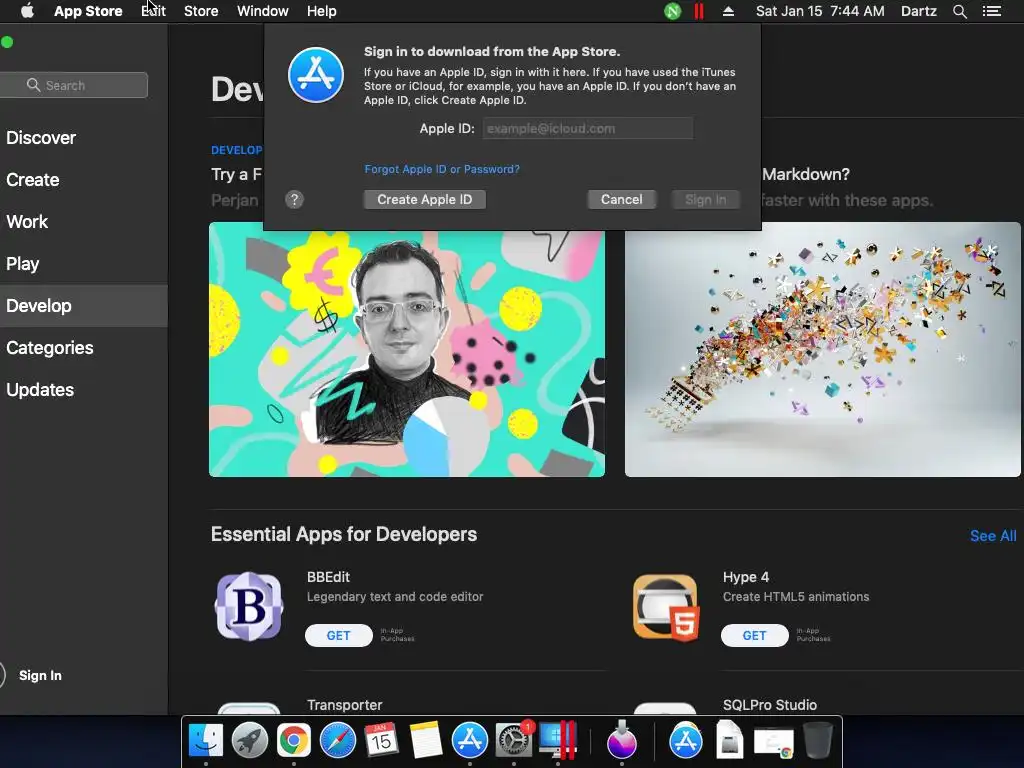Click the macOS Monterey installer dock icon
This screenshot has height=768, width=1024.
[x=621, y=740]
